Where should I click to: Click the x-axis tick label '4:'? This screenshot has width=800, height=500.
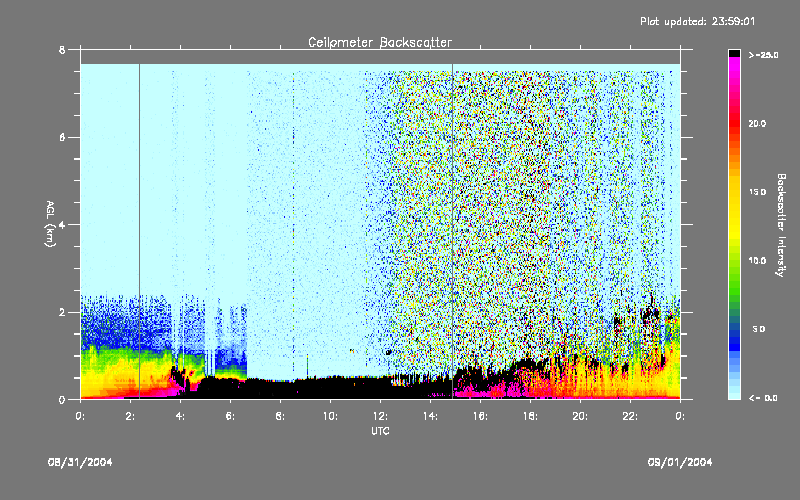pos(181,416)
